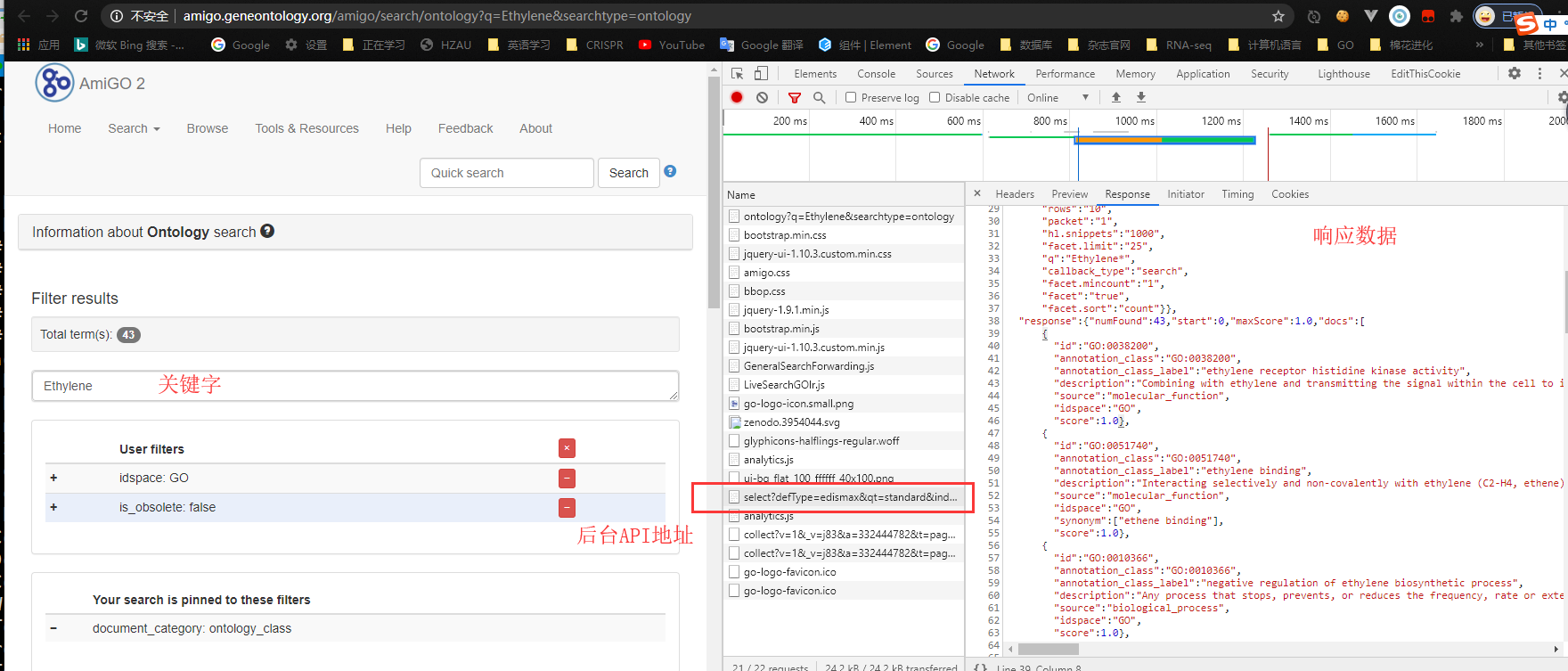This screenshot has width=1568, height=671.
Task: Click the red record network log button
Action: [737, 98]
